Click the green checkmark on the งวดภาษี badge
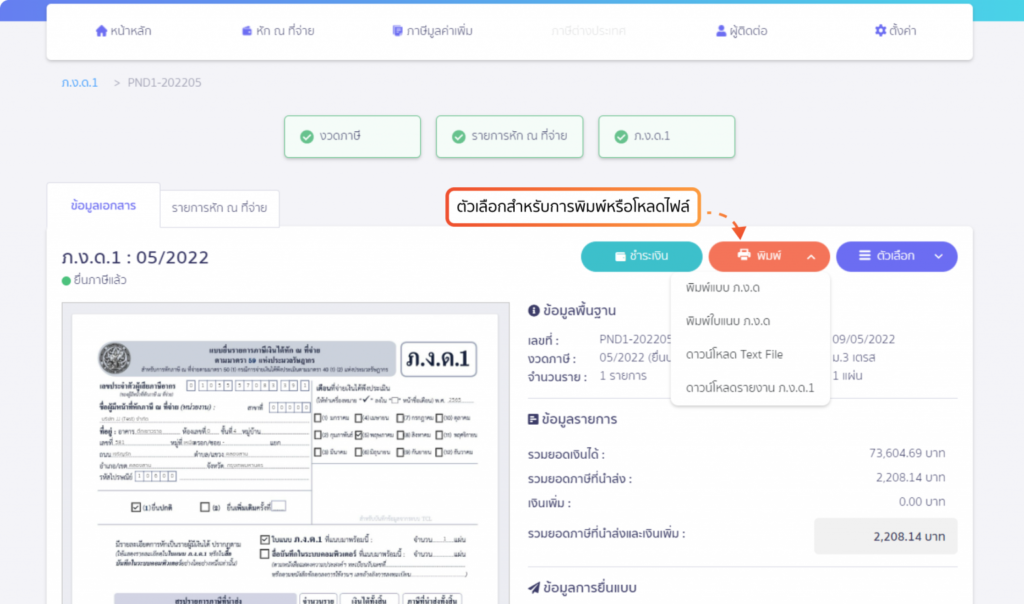Screen dimensions: 1024x604 tap(307, 137)
